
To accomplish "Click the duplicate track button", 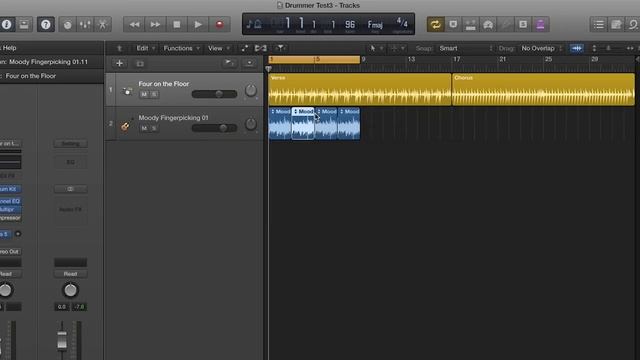I will pos(140,63).
